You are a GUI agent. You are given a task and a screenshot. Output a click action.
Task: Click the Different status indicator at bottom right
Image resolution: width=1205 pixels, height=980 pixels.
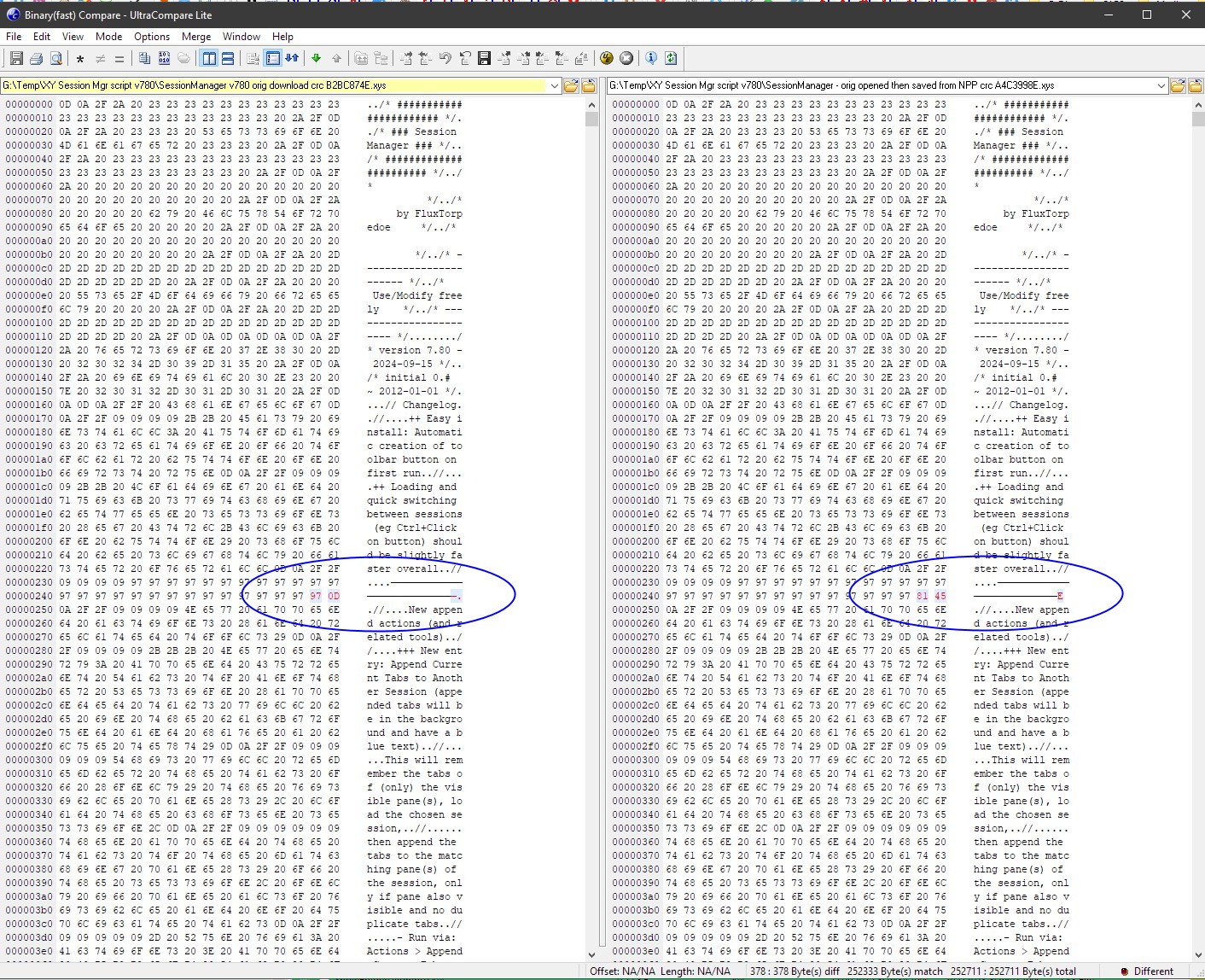click(x=1154, y=971)
